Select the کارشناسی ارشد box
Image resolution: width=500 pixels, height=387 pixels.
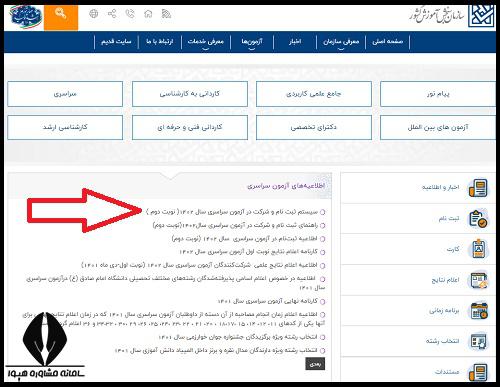click(x=65, y=127)
